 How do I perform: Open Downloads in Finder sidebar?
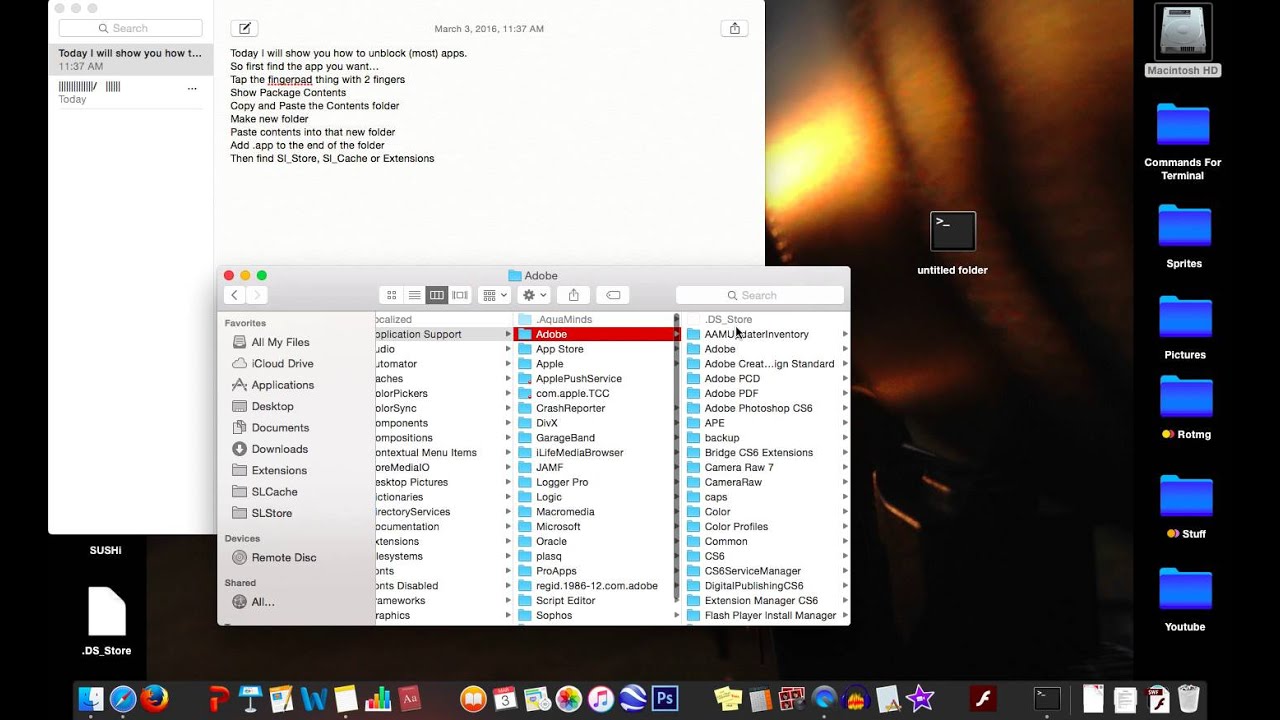[279, 449]
